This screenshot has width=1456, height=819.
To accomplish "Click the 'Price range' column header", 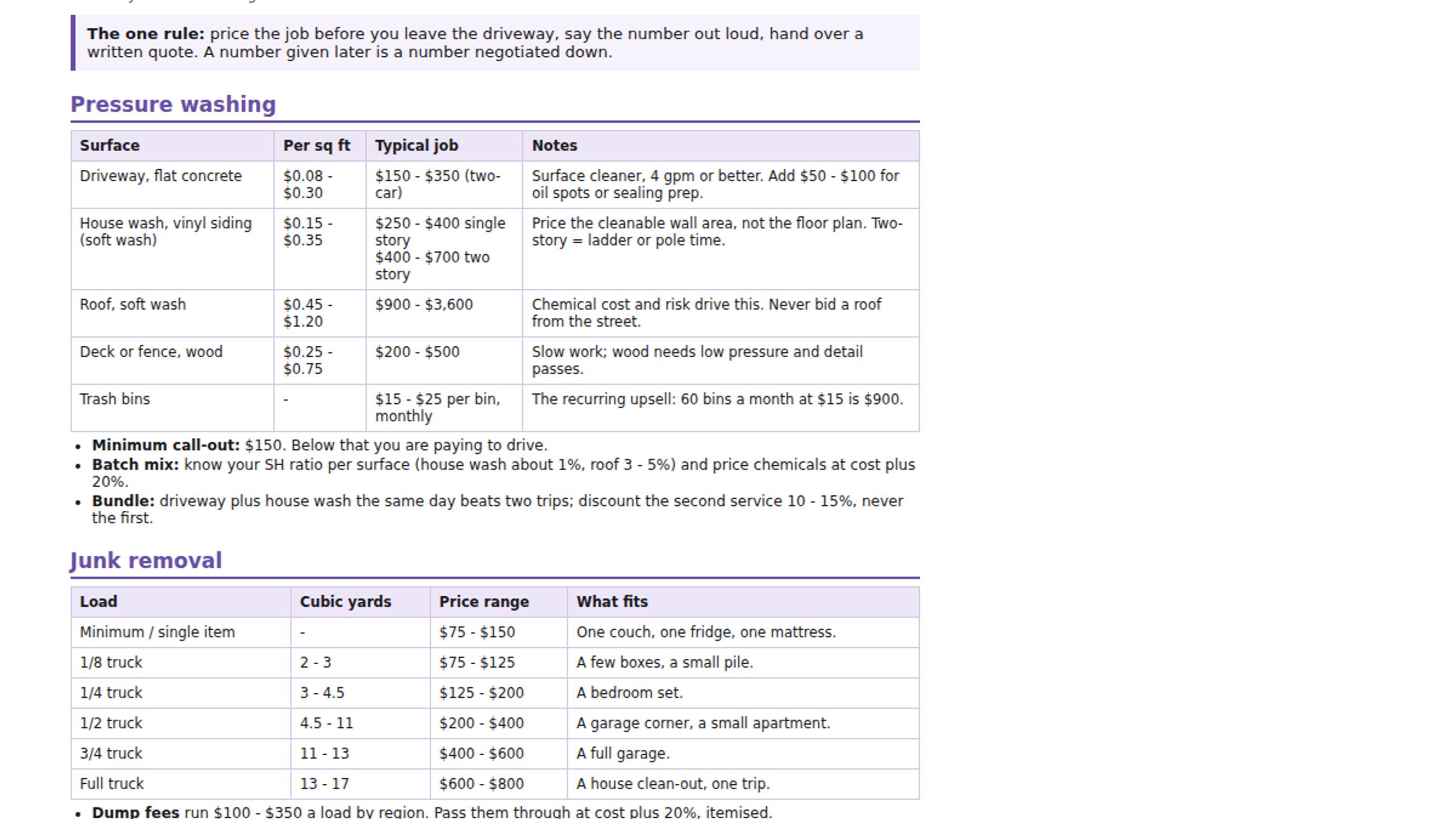I will pos(499,602).
